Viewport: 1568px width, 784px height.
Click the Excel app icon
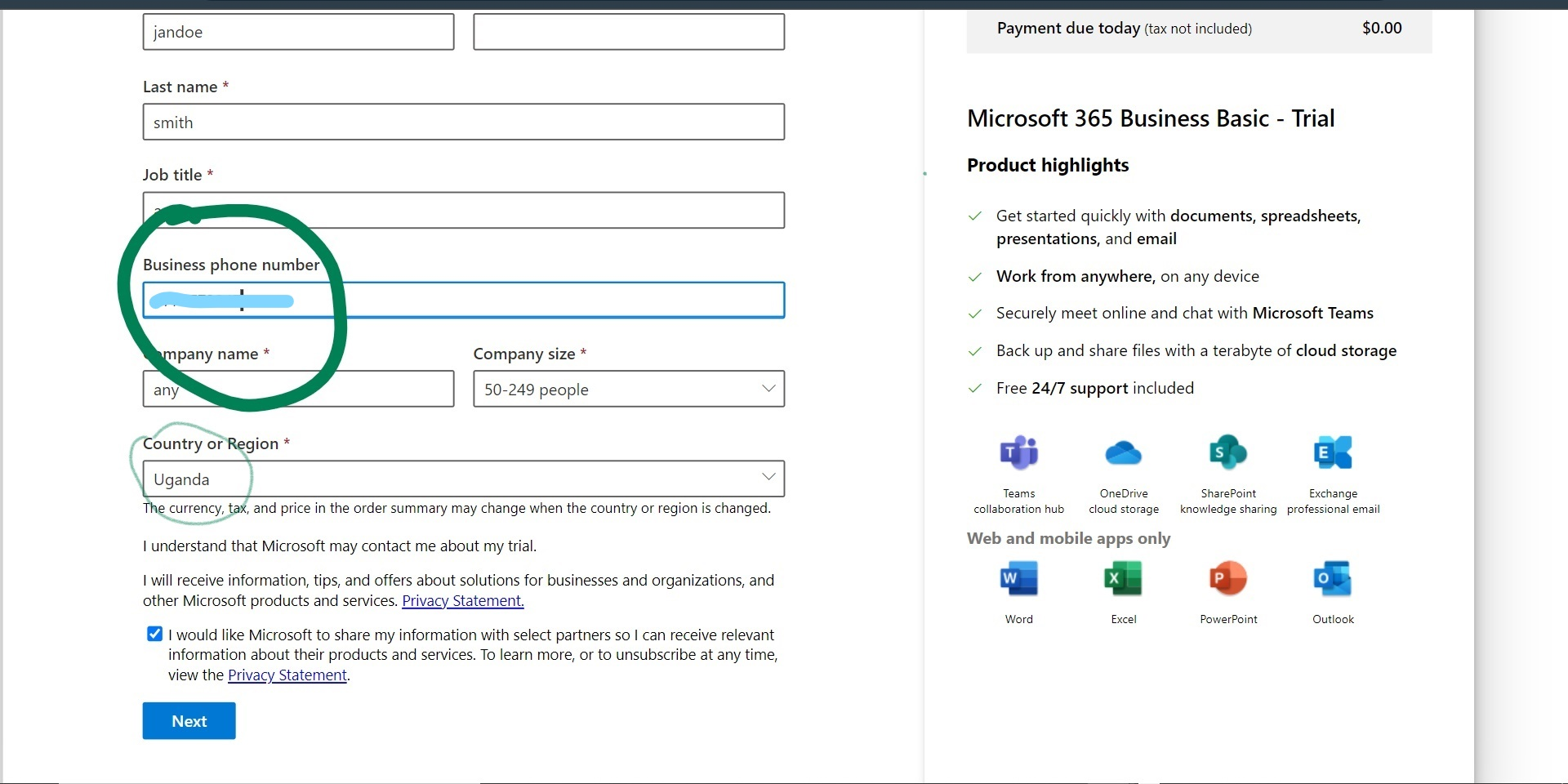1123,578
